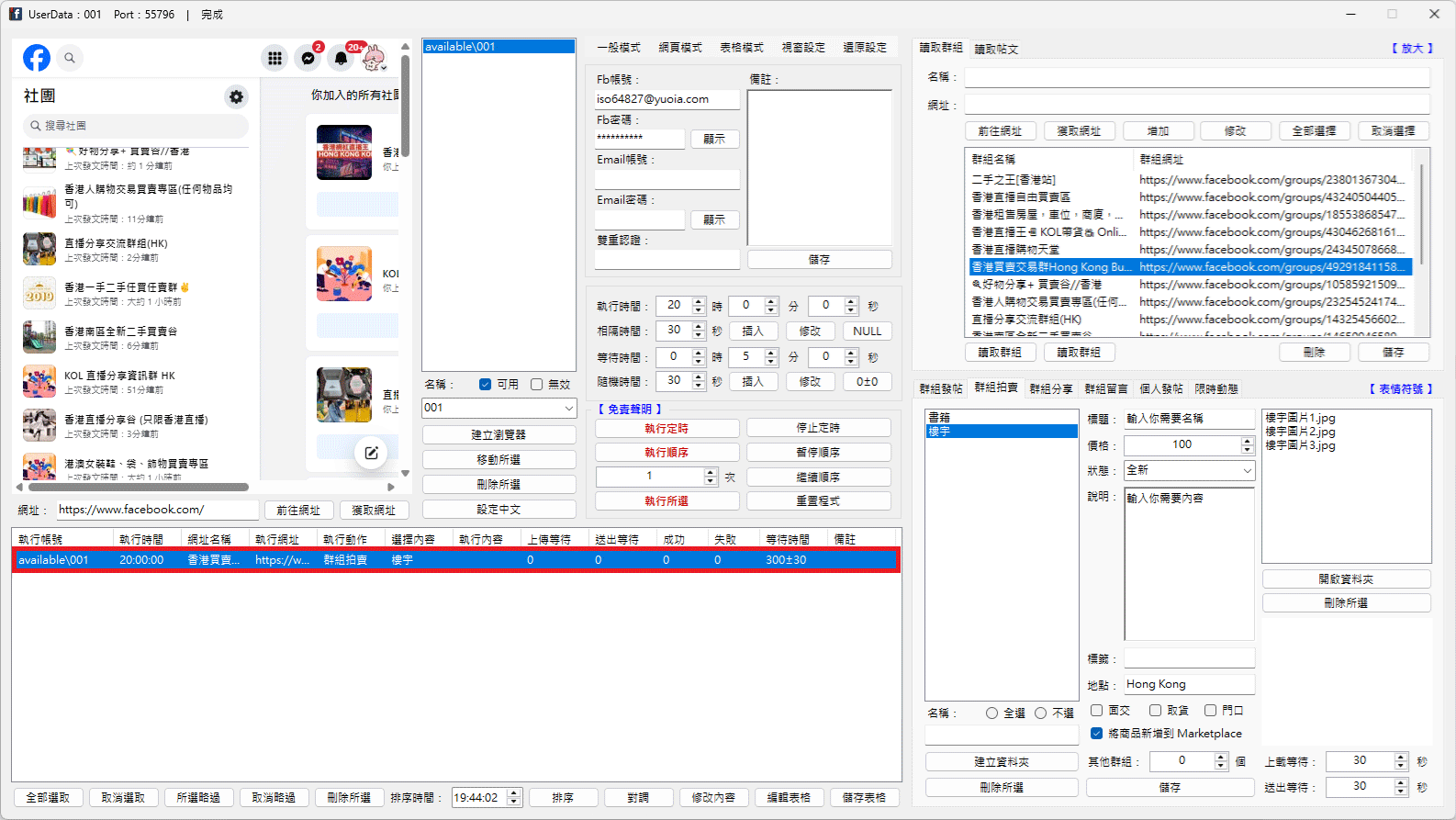Click the 香港人購物交易買賣專區 group avatar
The height and width of the screenshot is (820, 1456).
[39, 202]
